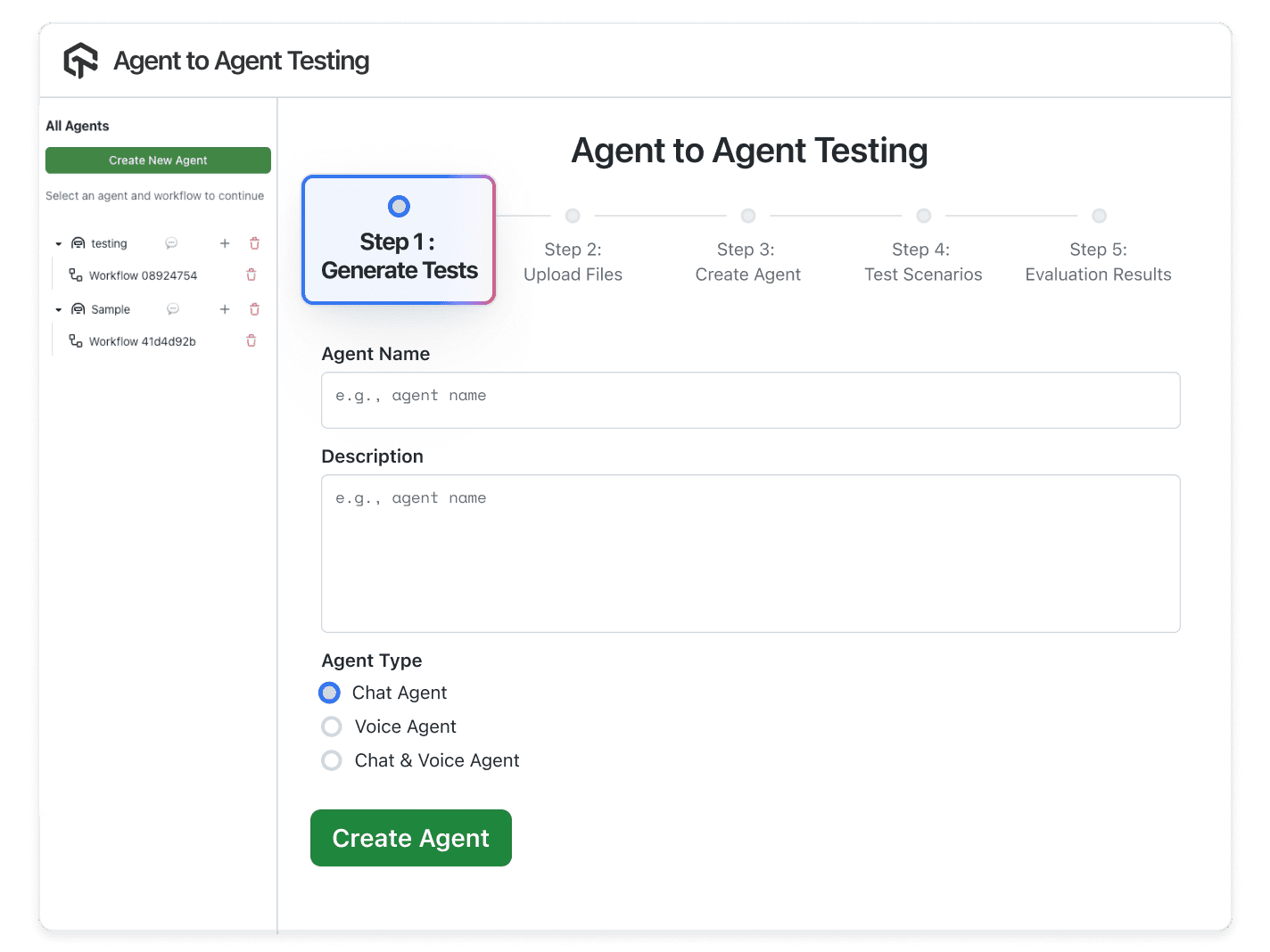Open Workflow 08924754 in sidebar
This screenshot has height=952, width=1270.
[143, 275]
